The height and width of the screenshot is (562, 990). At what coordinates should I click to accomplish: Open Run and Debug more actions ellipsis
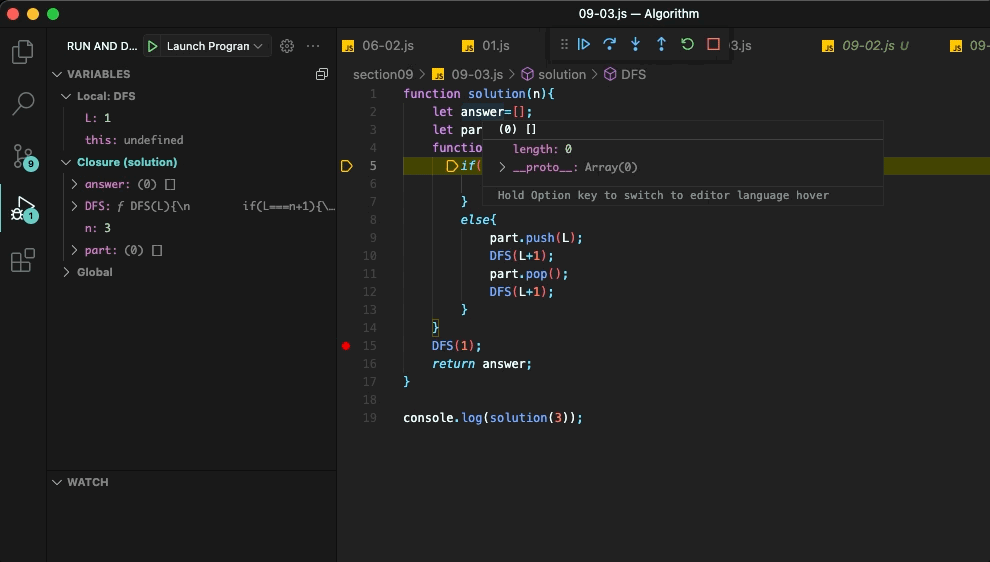tap(313, 46)
